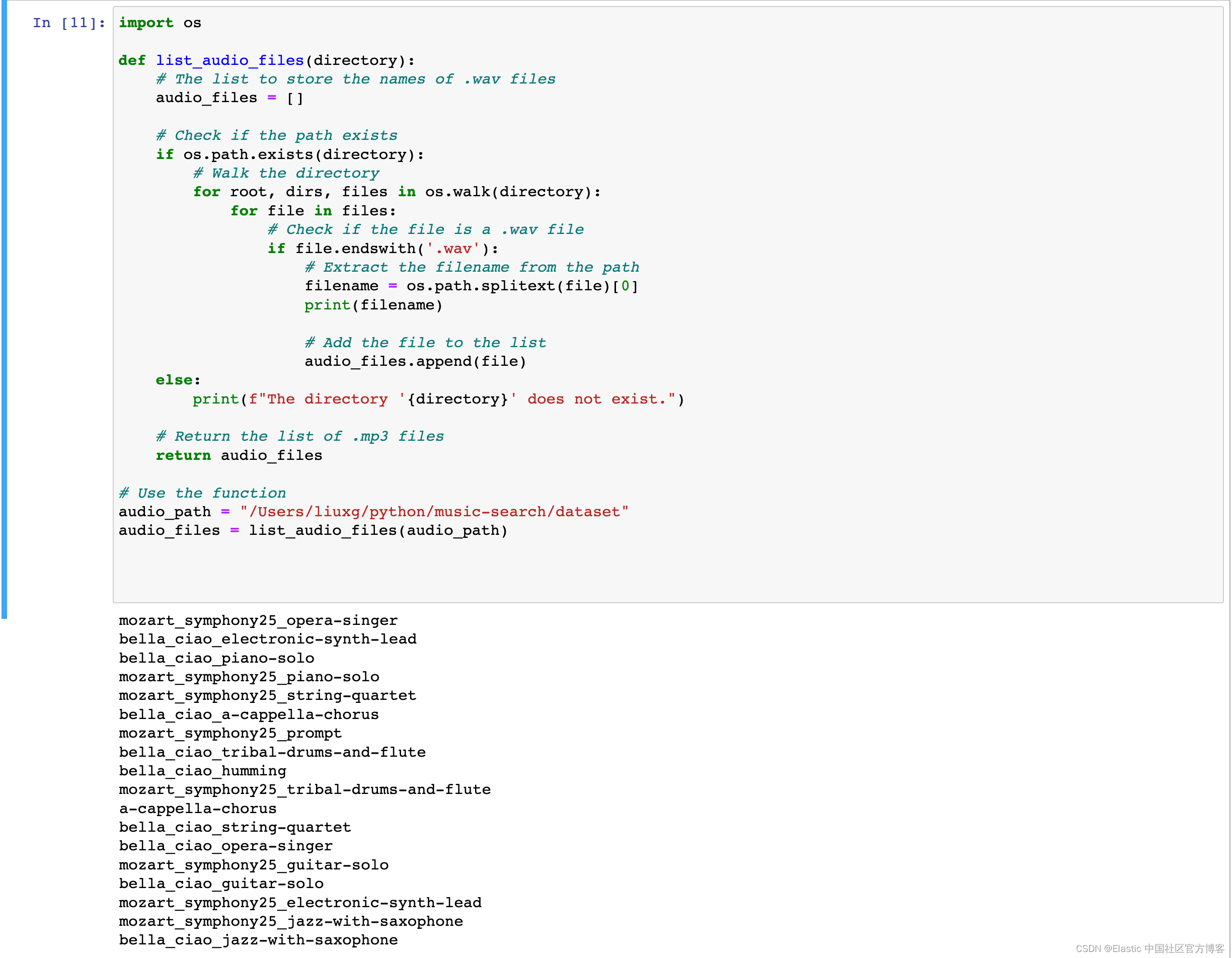Click the '# Return the list of .mp3 files' comment
This screenshot has width=1232, height=958.
299,436
